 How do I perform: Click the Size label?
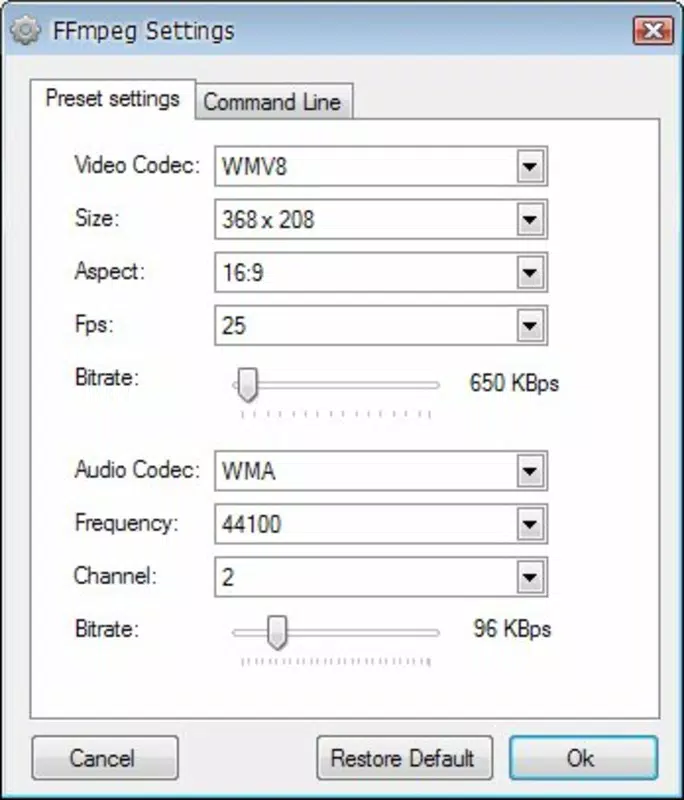pos(97,218)
